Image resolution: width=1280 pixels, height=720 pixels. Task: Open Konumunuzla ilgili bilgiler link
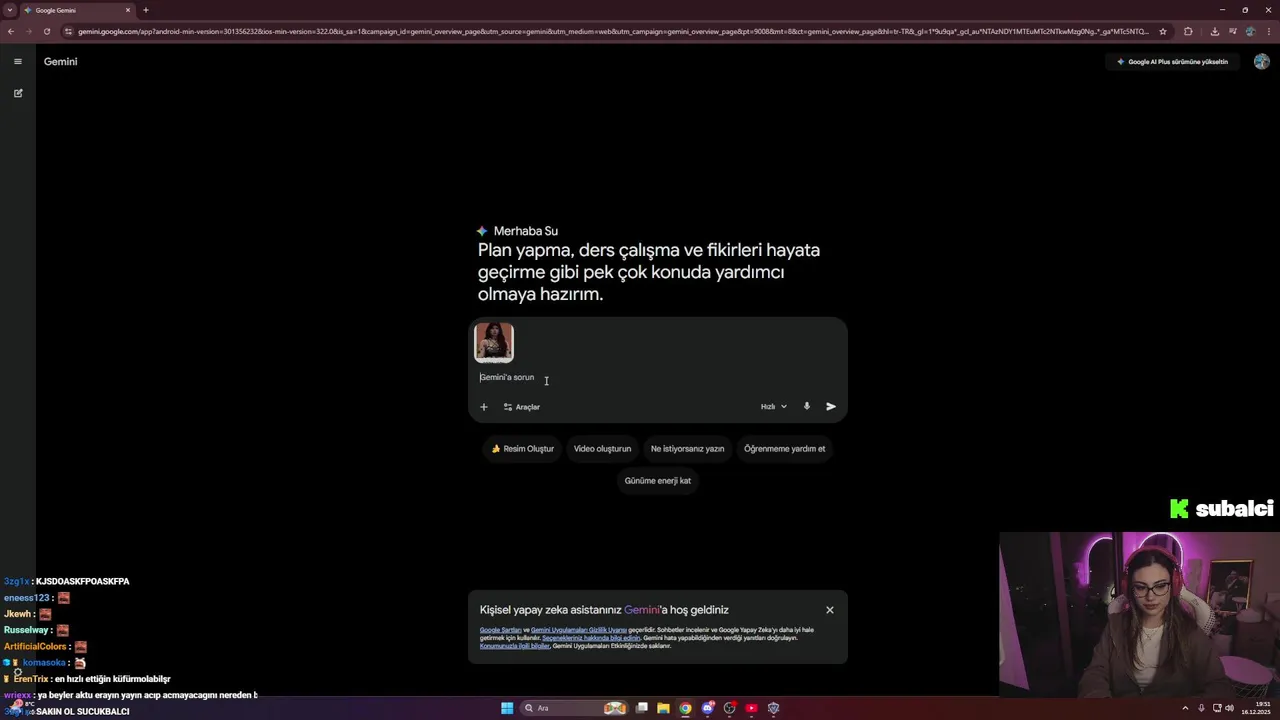click(515, 646)
